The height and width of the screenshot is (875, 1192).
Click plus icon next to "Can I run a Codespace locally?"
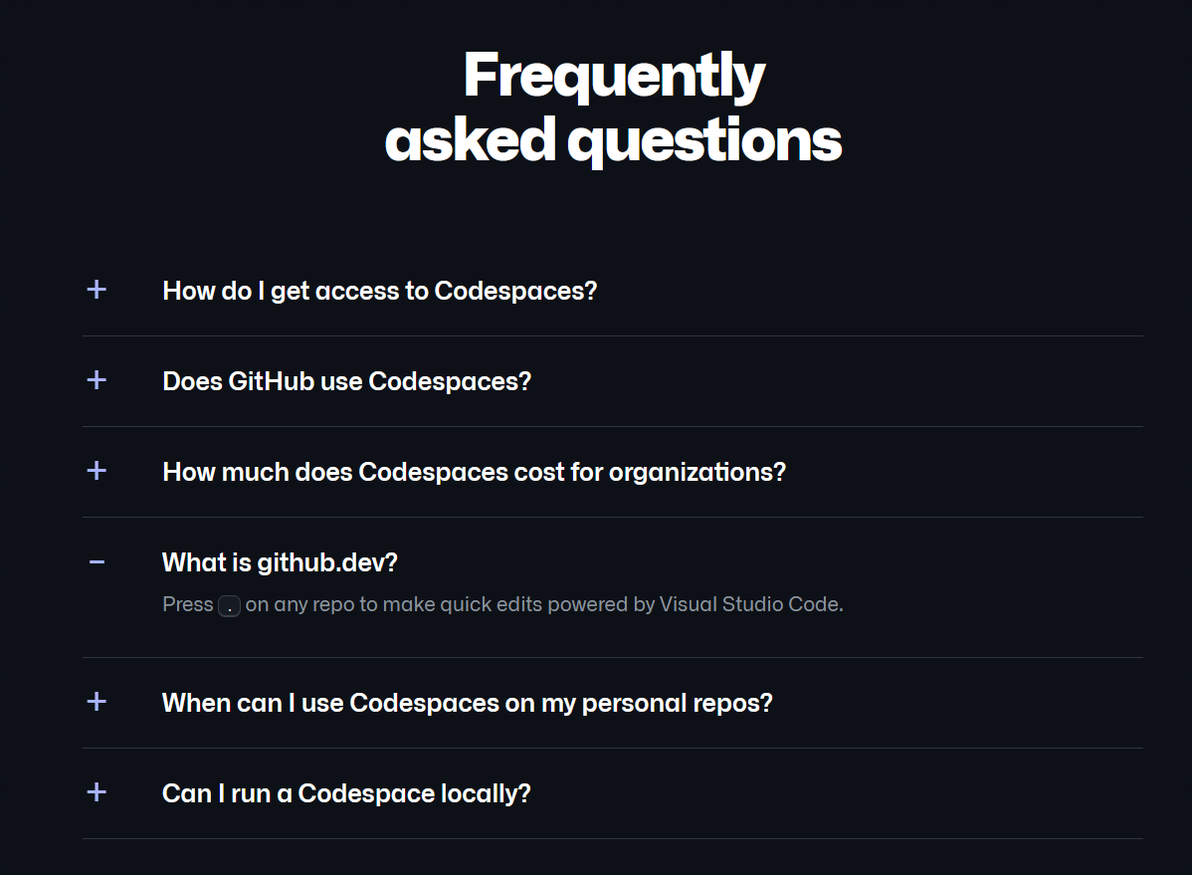coord(97,792)
